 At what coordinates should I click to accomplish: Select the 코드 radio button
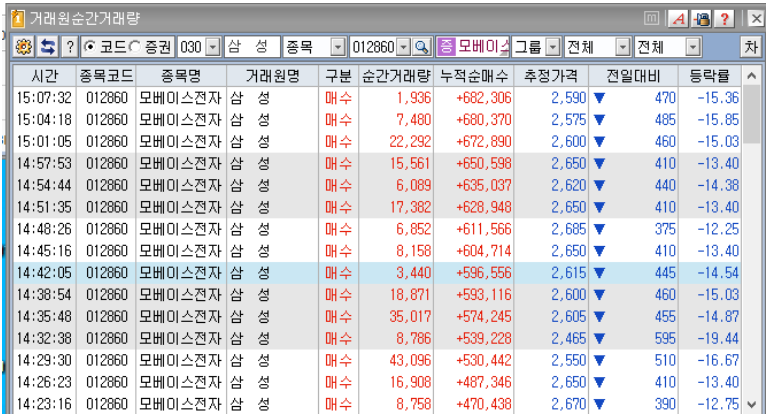[x=90, y=47]
